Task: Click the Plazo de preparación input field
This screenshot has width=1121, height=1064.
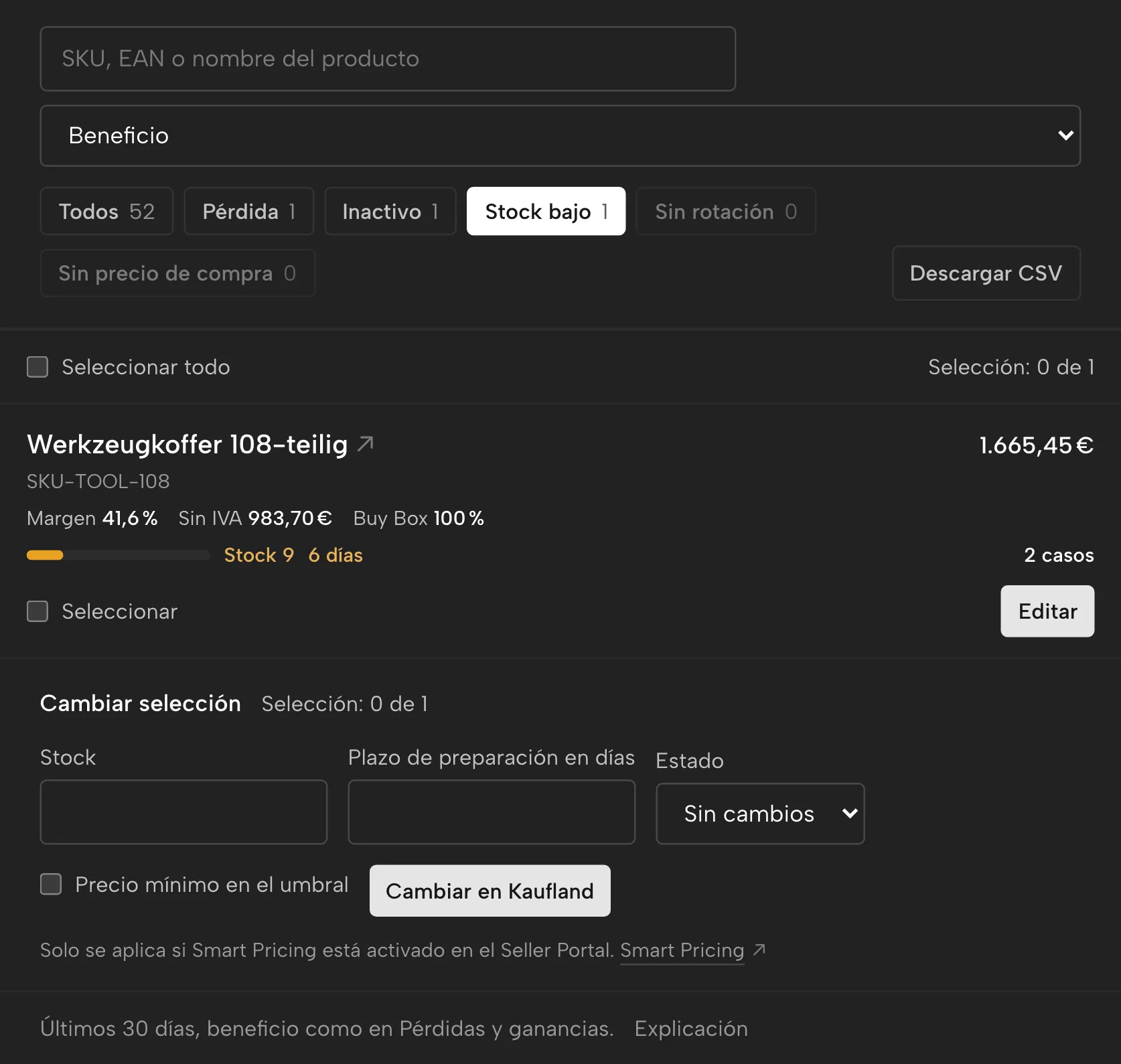Action: (492, 812)
